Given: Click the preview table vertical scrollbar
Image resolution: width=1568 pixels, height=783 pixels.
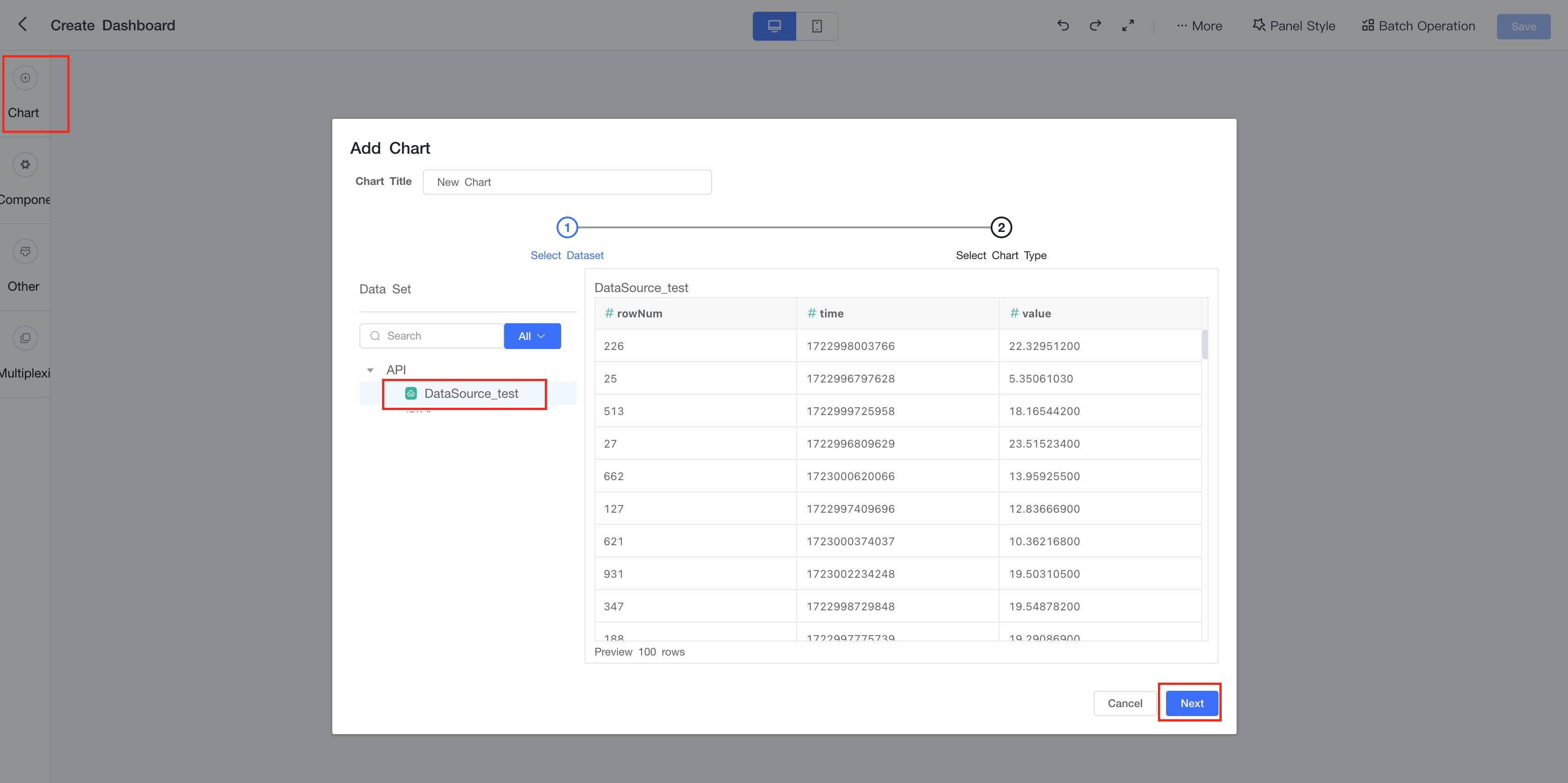Looking at the screenshot, I should click(1204, 345).
